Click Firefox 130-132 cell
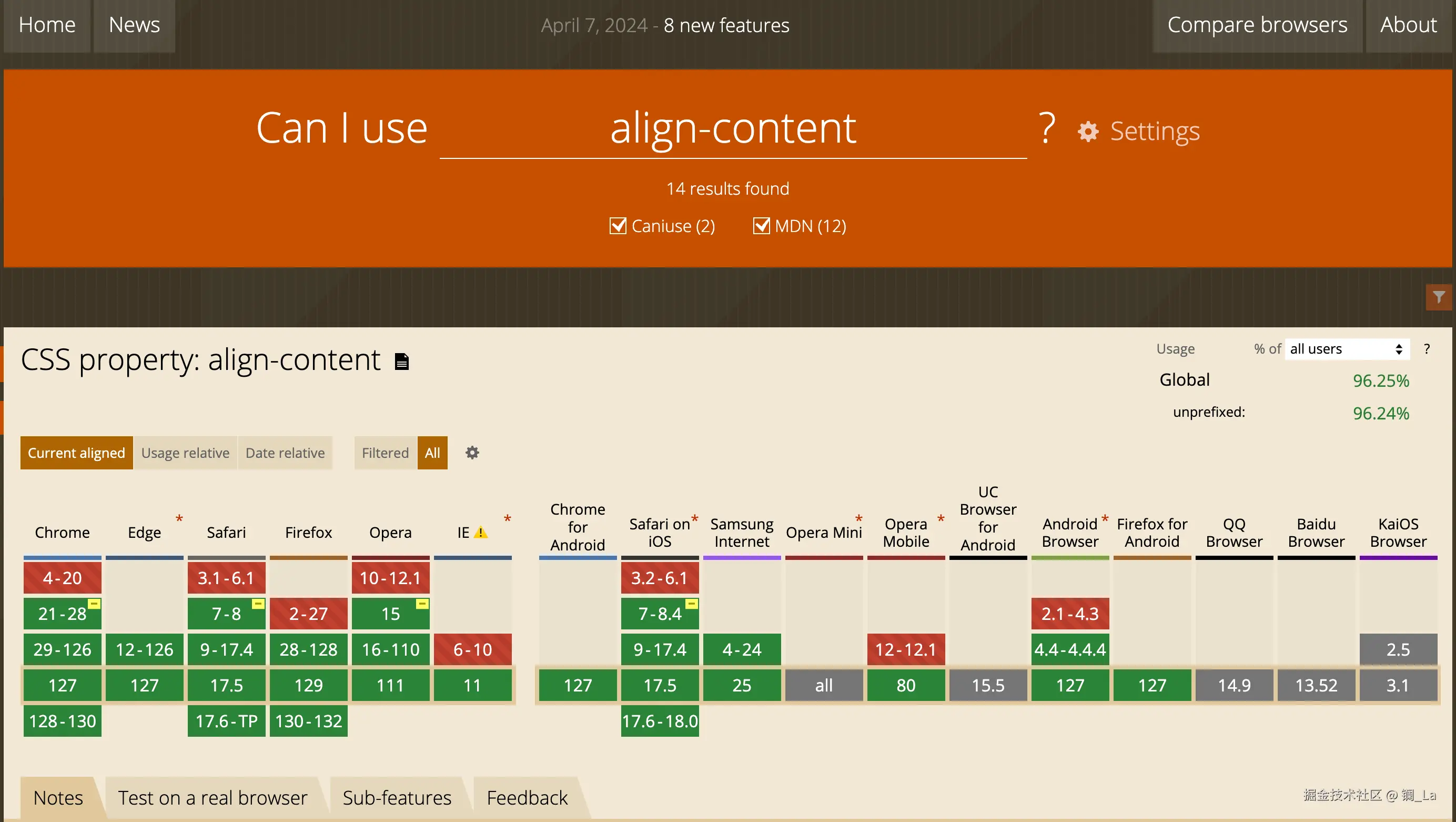Viewport: 1456px width, 822px height. point(309,721)
